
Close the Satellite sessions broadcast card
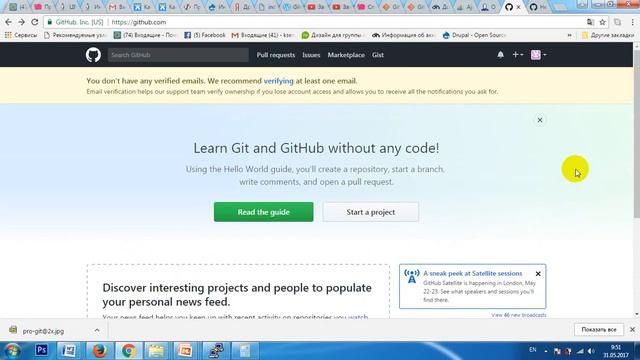[x=538, y=273]
